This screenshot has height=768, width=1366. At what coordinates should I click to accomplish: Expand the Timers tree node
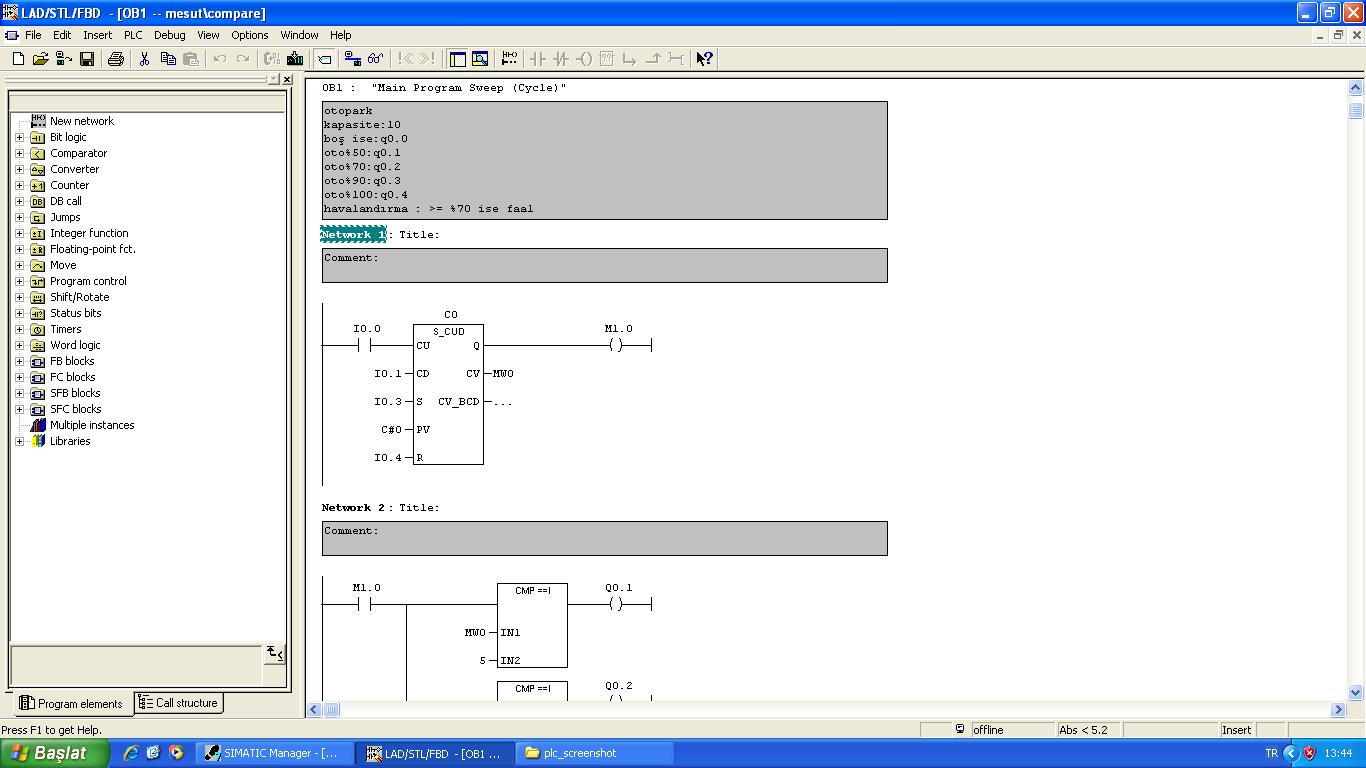[19, 329]
